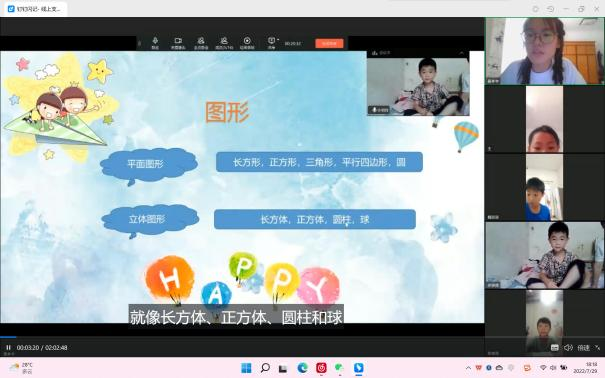Mute the microphone in meeting toolbar

155,42
